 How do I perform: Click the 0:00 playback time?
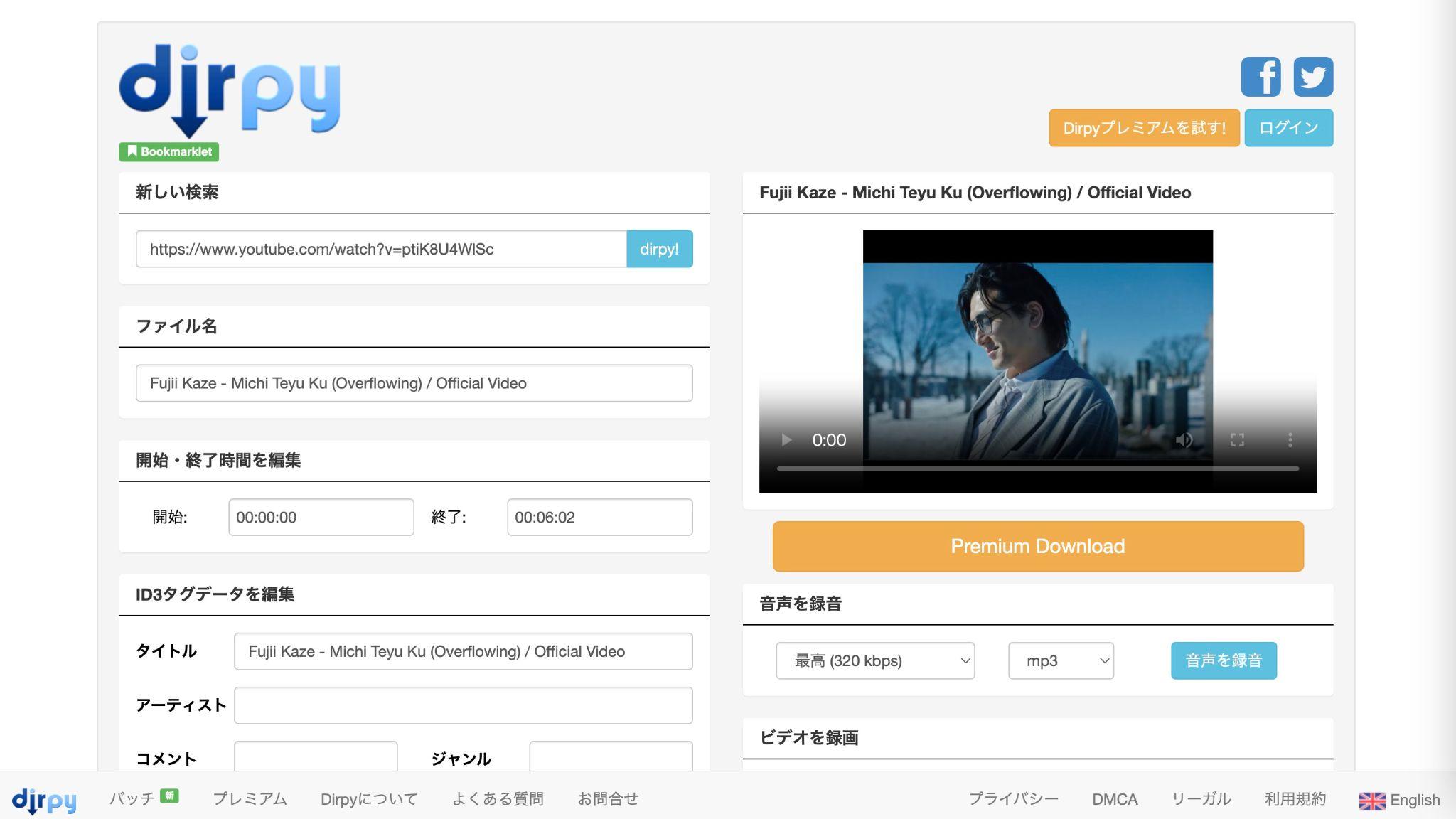(829, 440)
